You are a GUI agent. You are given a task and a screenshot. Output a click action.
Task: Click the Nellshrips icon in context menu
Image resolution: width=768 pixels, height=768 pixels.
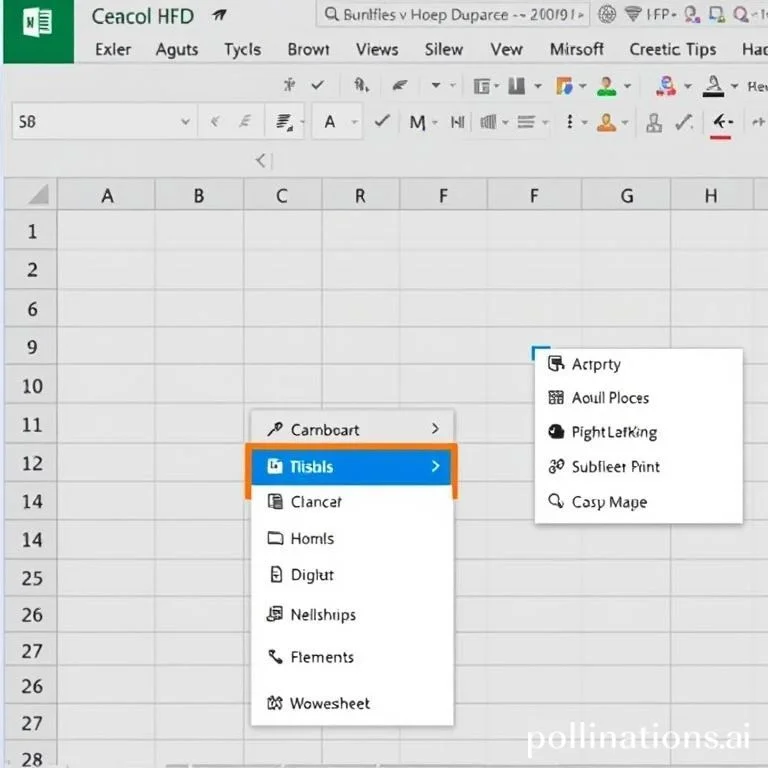(x=275, y=615)
